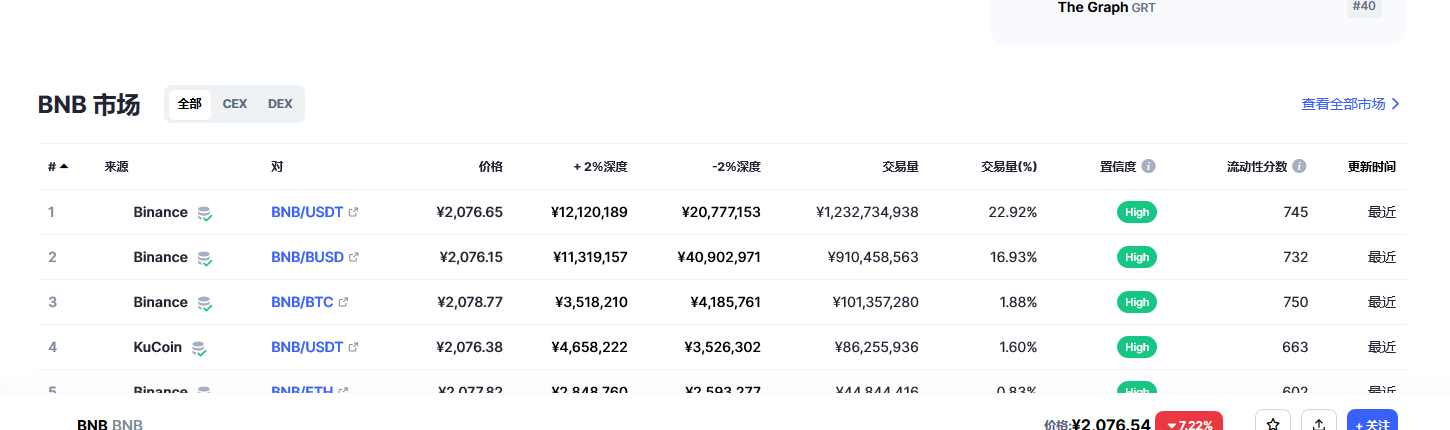Switch market filter to DEX
The image size is (1450, 430).
click(280, 104)
